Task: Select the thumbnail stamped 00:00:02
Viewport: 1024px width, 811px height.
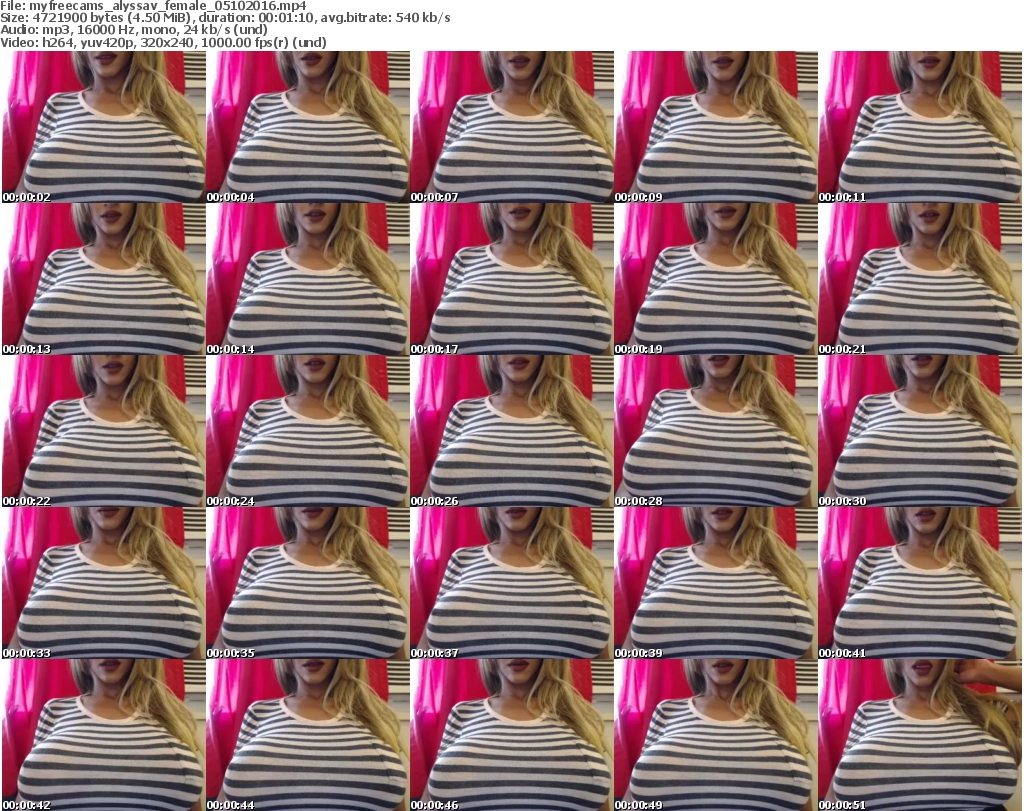Action: (x=104, y=127)
